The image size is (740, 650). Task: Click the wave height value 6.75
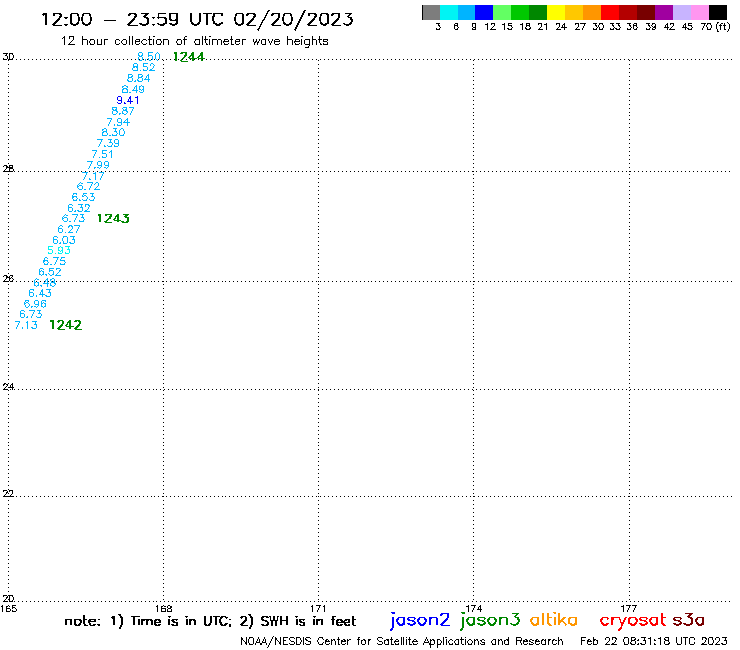pyautogui.click(x=54, y=261)
